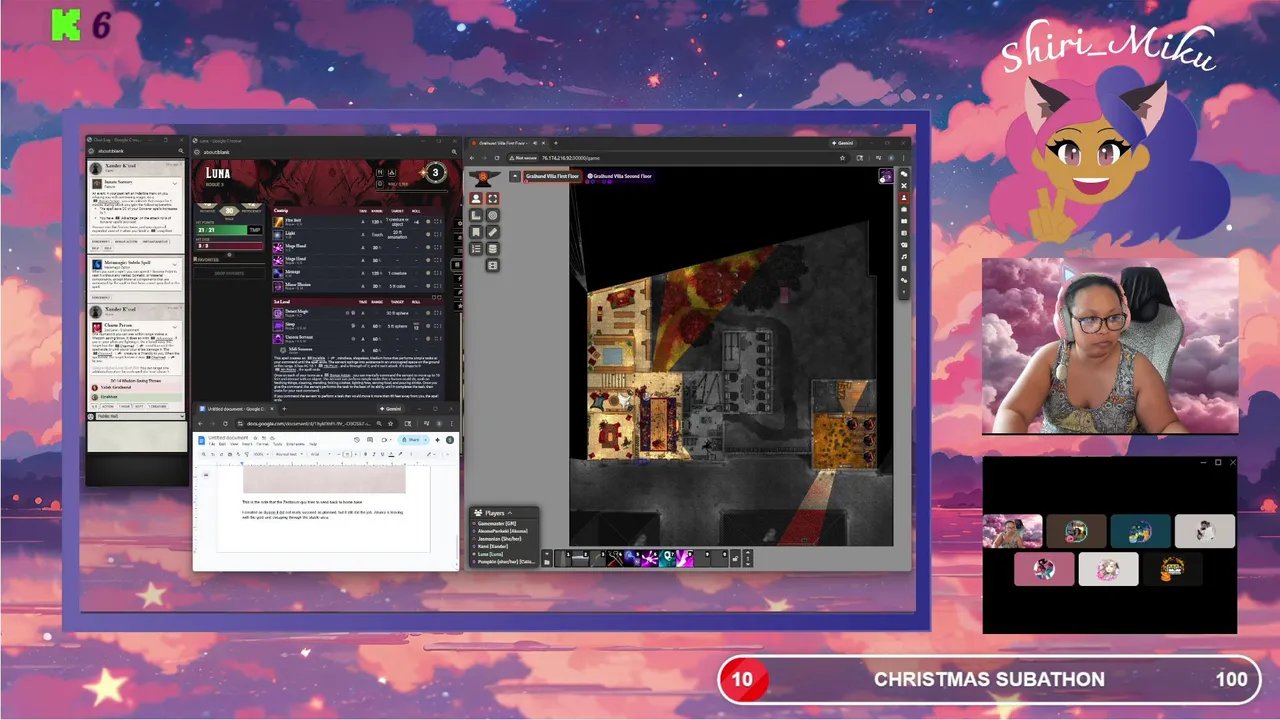Image resolution: width=1280 pixels, height=720 pixels.
Task: Switch to Graihund Villa First Floor scene
Action: click(x=553, y=176)
